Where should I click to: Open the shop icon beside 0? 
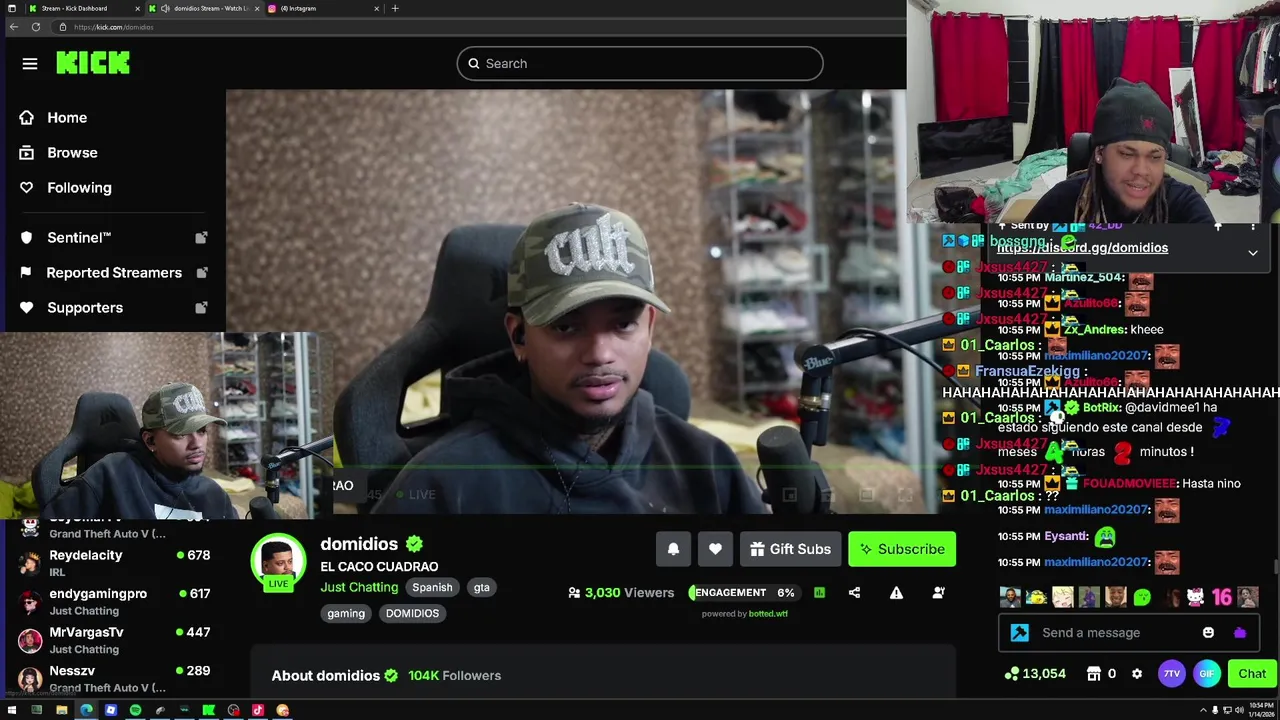(x=1094, y=674)
